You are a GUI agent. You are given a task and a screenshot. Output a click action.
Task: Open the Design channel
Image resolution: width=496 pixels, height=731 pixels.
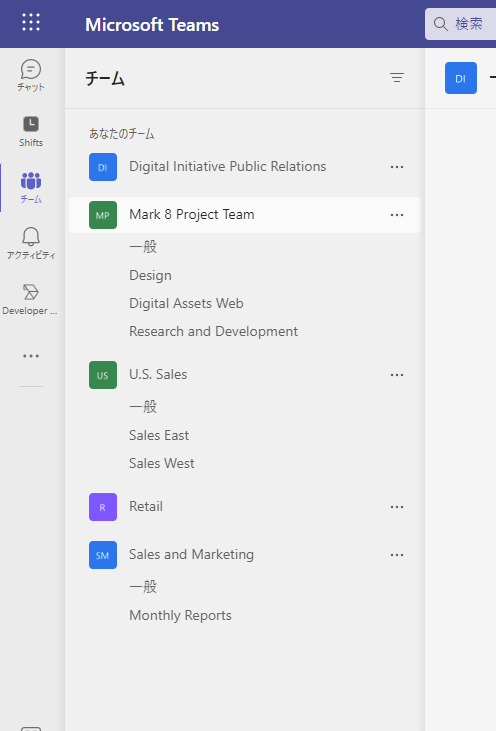point(150,276)
